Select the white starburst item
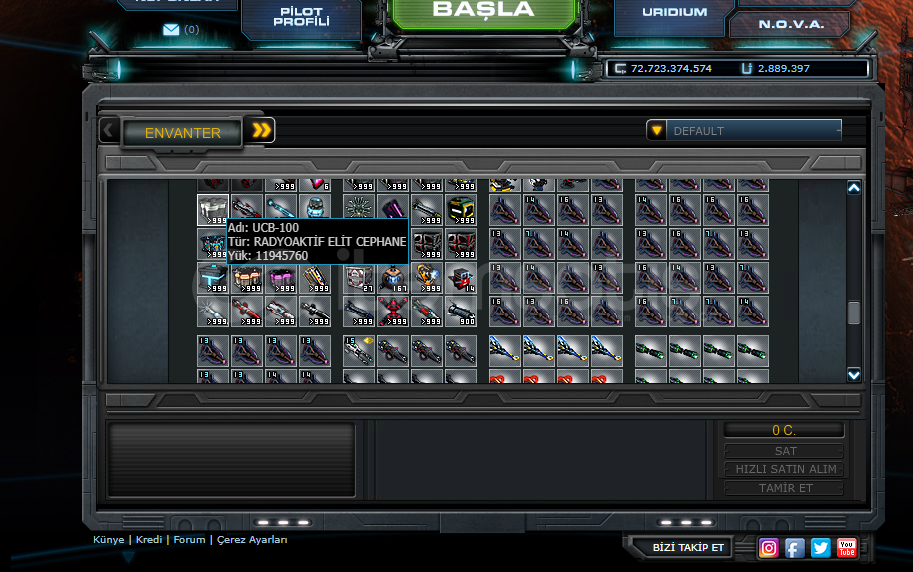This screenshot has width=913, height=572. pyautogui.click(x=213, y=311)
